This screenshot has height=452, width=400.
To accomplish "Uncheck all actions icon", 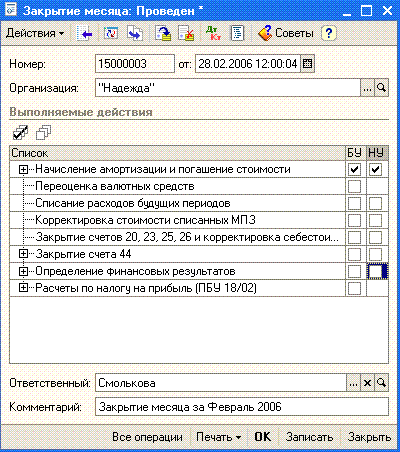I will [43, 132].
